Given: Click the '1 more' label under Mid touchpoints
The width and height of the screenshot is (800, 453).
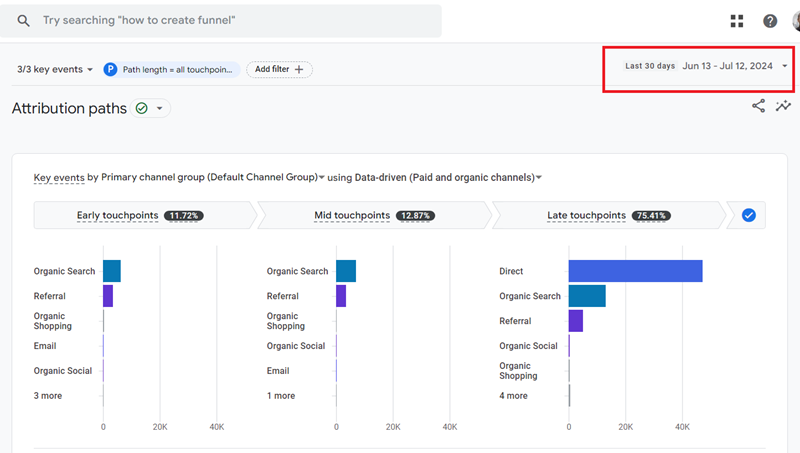Looking at the screenshot, I should [x=281, y=396].
